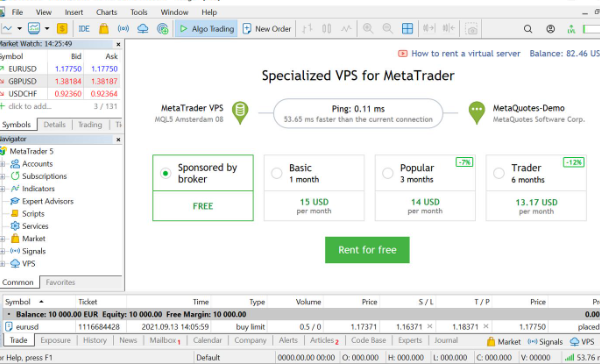Screen dimensions: 600x364
Task: Open the dropdown arrow beside chart template icon
Action: point(47,28)
